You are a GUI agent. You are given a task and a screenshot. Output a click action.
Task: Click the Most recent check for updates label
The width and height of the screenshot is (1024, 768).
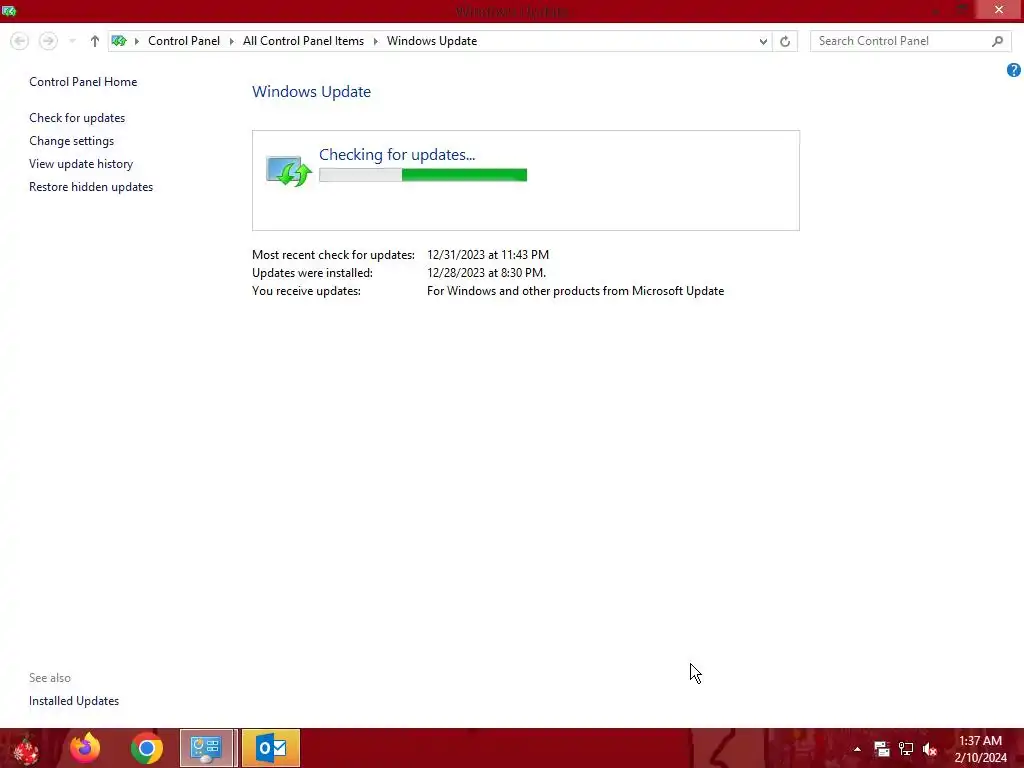pyautogui.click(x=333, y=255)
